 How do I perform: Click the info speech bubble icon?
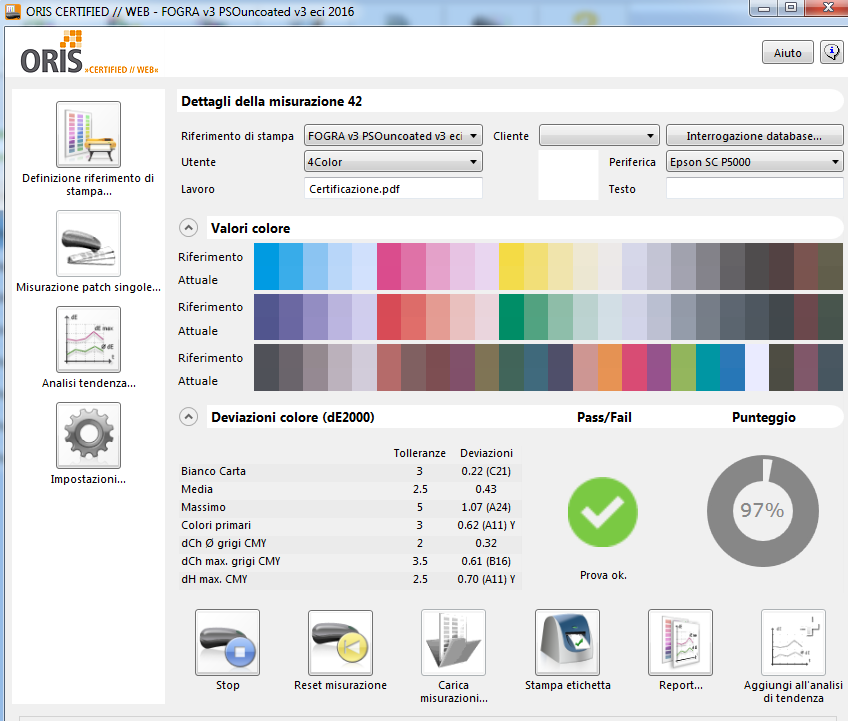(832, 52)
